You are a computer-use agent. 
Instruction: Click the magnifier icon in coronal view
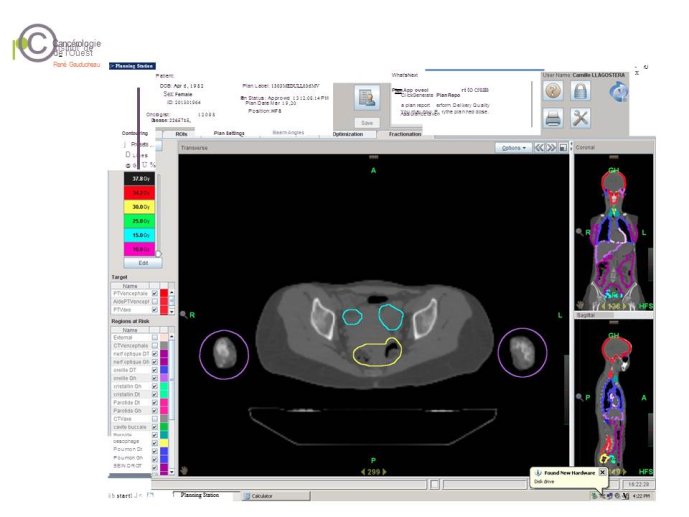pyautogui.click(x=580, y=232)
